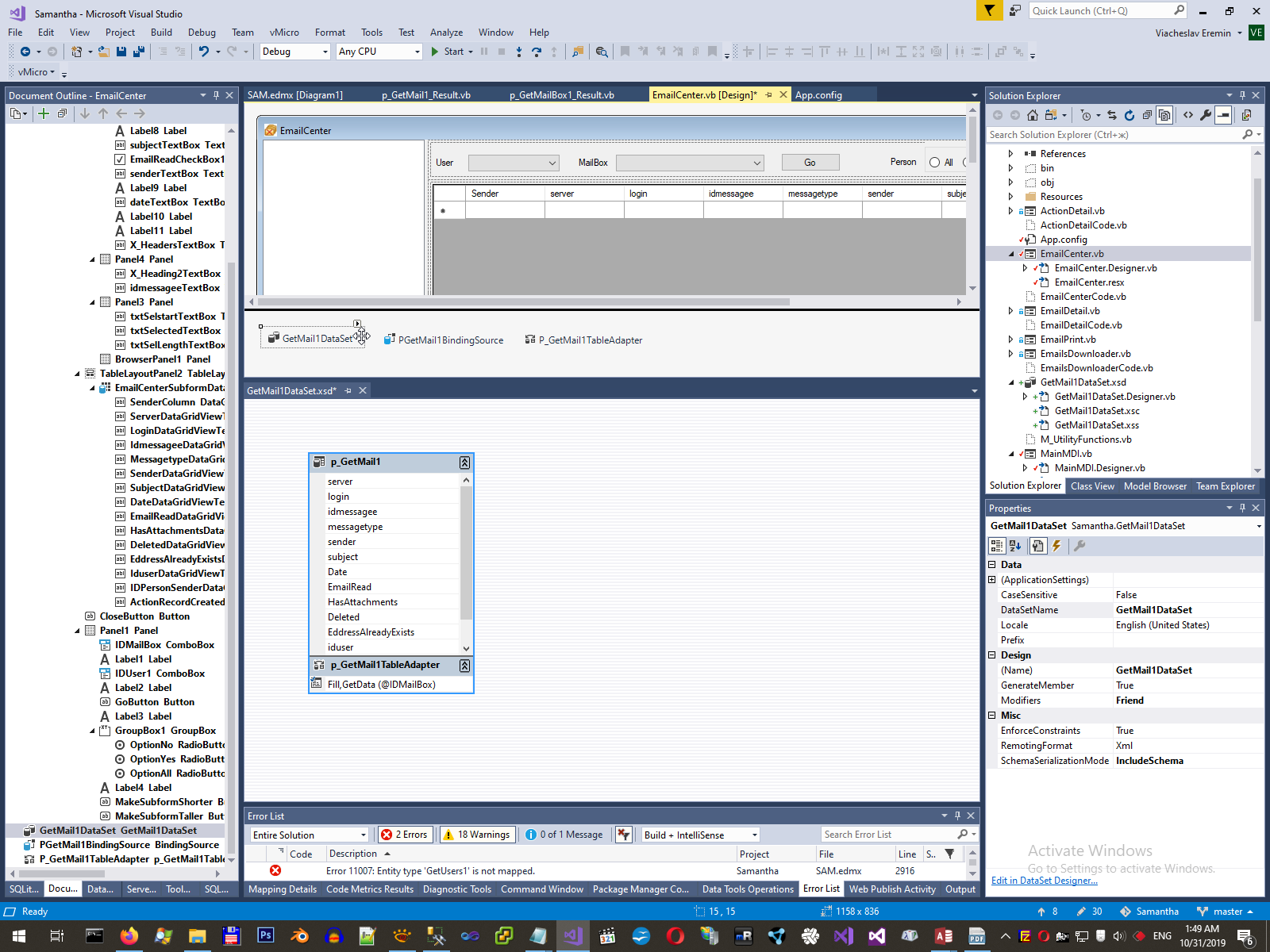Switch to the Output tab
Viewport: 1270px width, 952px height.
[x=960, y=889]
